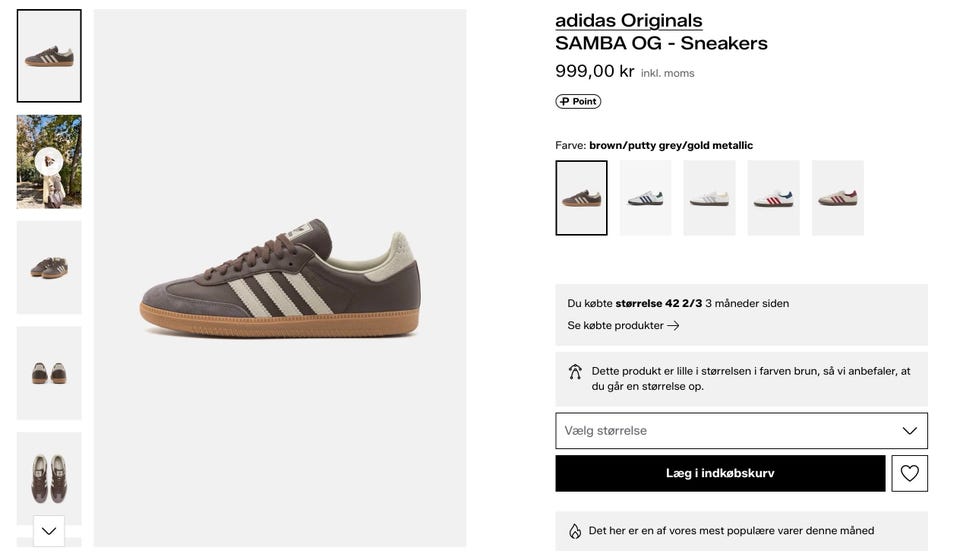Choose the all-white colorway swatch
Screen dimensions: 960x557
[x=709, y=198]
